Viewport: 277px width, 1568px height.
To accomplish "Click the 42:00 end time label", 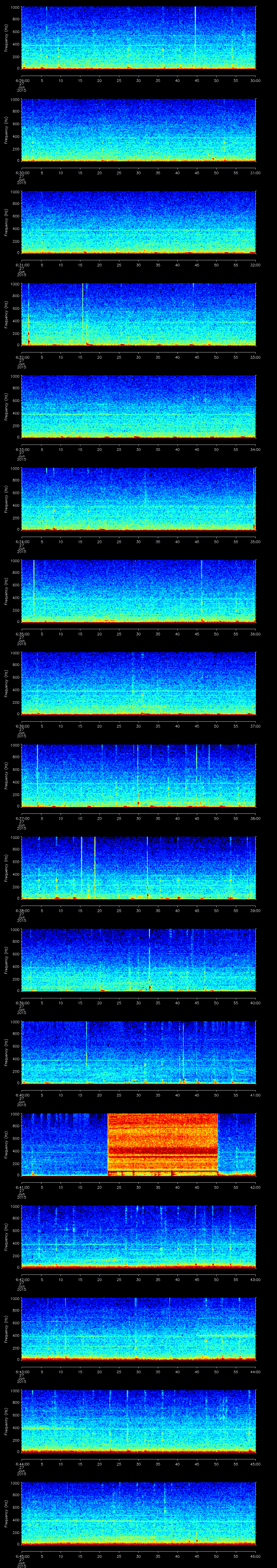I will coord(256,1187).
